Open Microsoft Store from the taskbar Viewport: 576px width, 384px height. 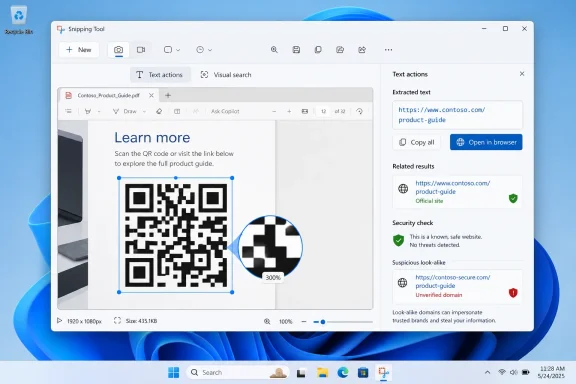click(x=363, y=373)
